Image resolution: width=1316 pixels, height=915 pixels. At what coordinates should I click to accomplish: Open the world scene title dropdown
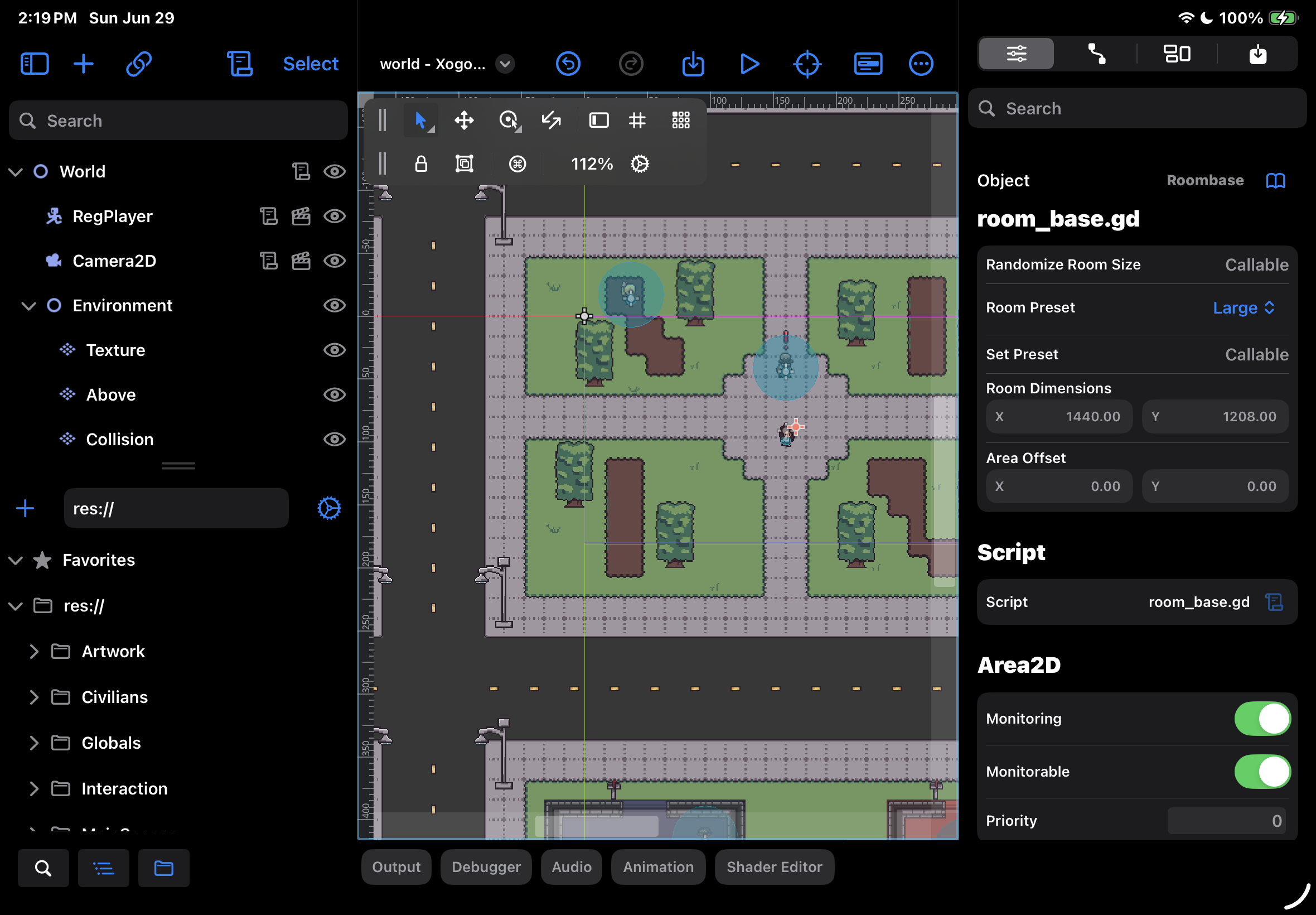505,63
